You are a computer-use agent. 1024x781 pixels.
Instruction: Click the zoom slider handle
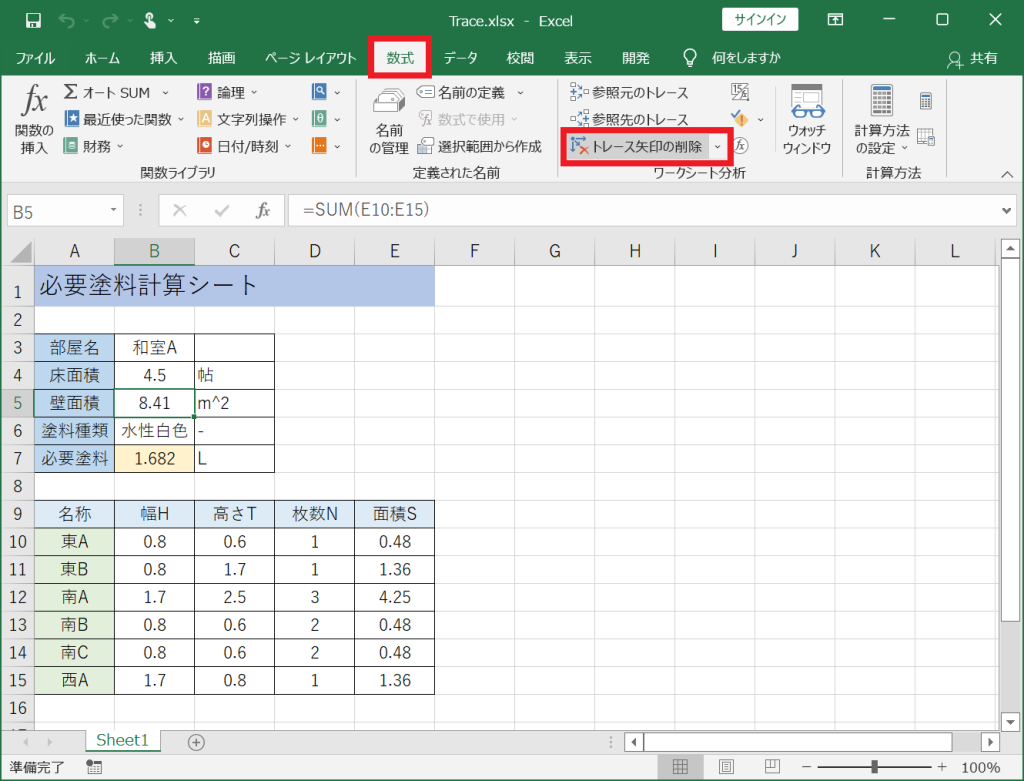tap(874, 767)
